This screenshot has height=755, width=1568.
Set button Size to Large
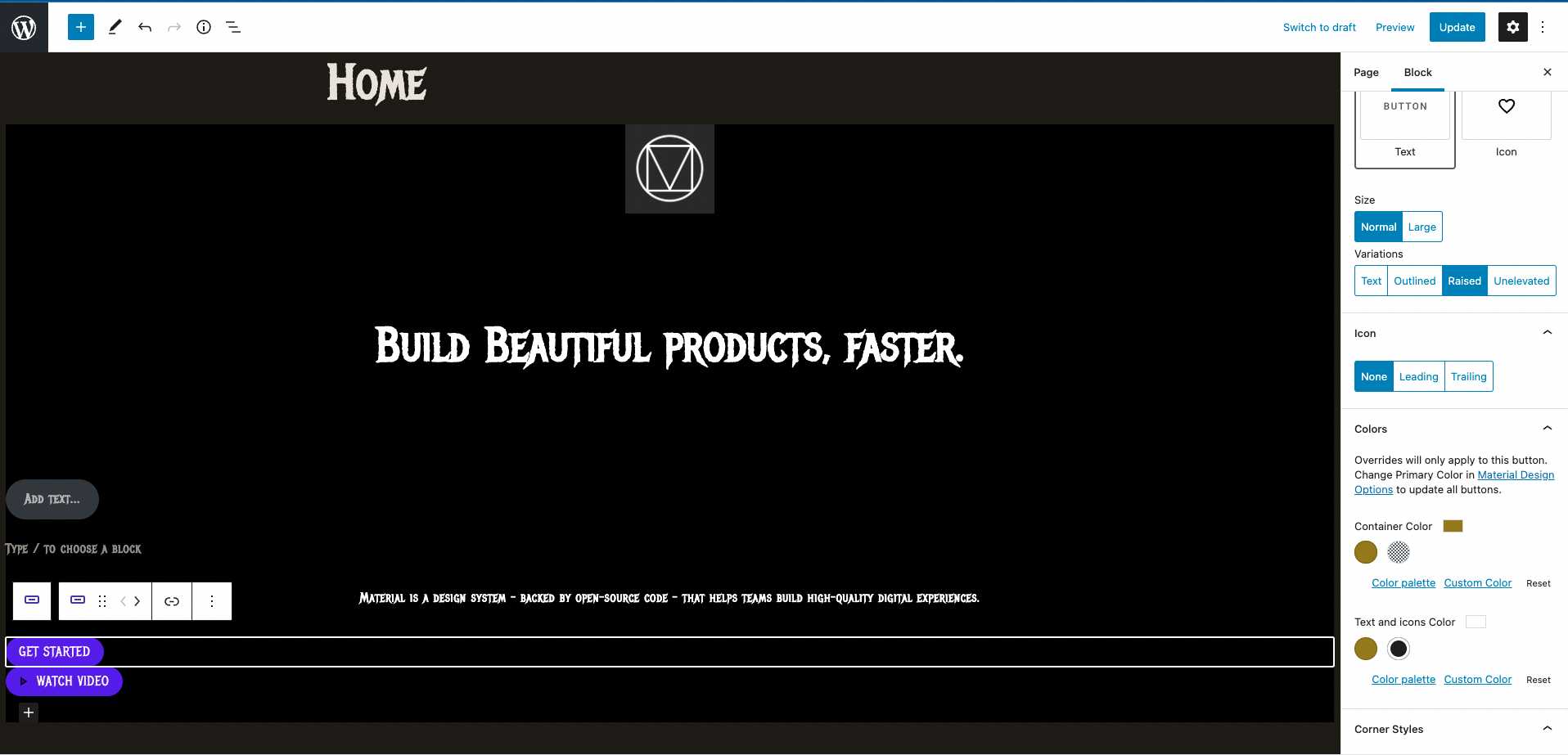1422,227
